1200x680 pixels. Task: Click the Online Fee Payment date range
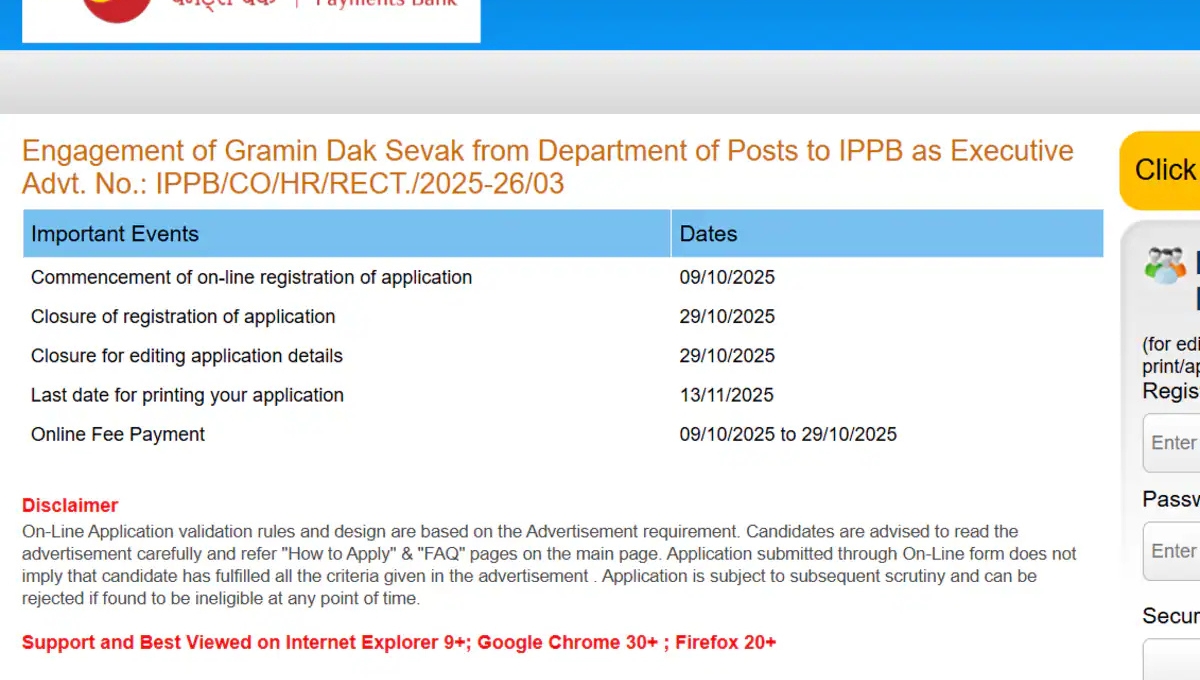tap(786, 434)
